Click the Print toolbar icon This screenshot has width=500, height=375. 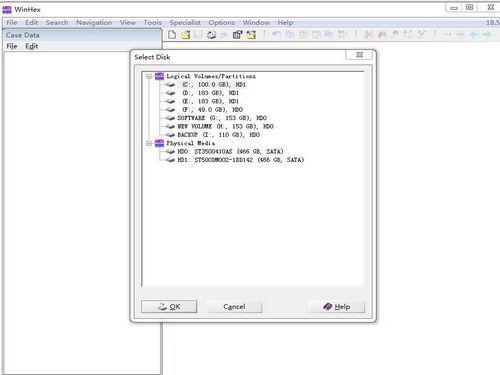pyautogui.click(x=211, y=34)
